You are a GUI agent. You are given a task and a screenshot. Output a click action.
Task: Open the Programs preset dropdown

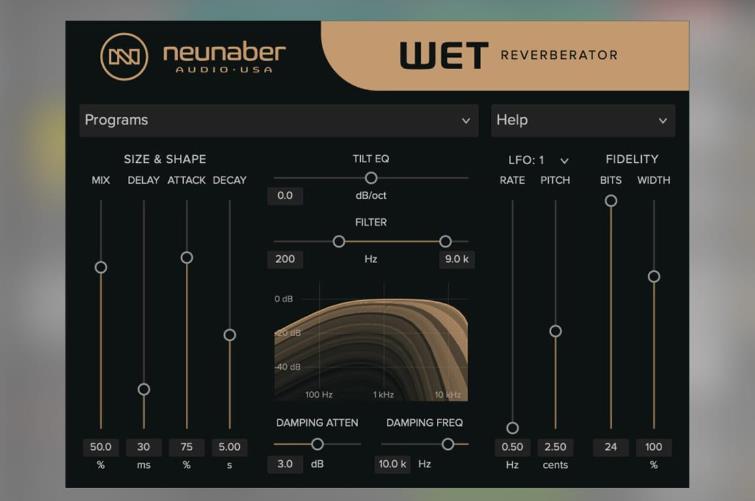coord(279,120)
